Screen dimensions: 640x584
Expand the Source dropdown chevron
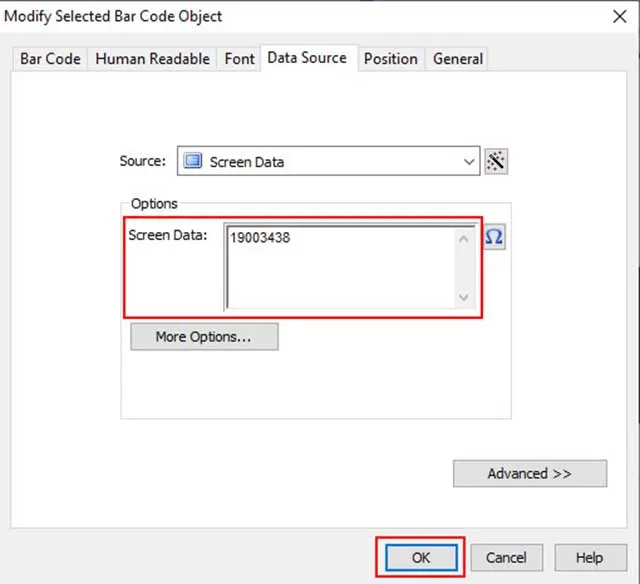(x=470, y=161)
